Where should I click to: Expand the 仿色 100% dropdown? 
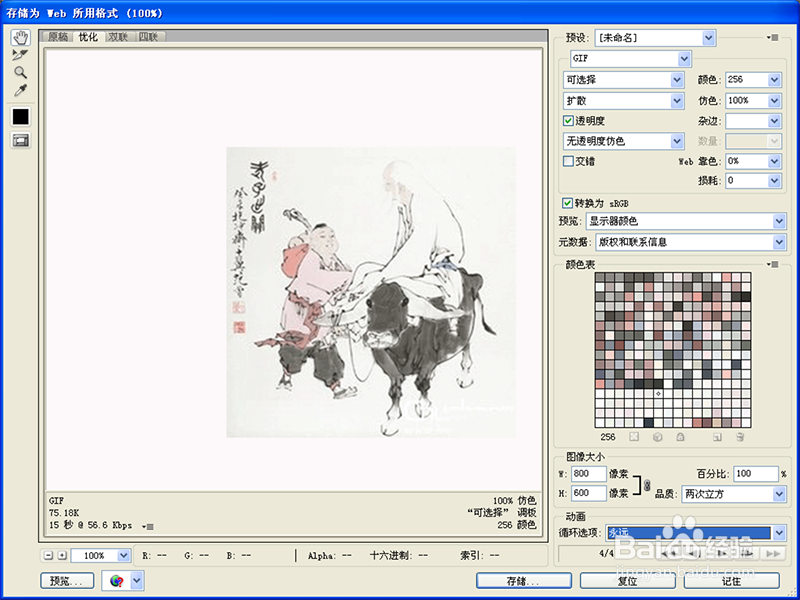[774, 101]
